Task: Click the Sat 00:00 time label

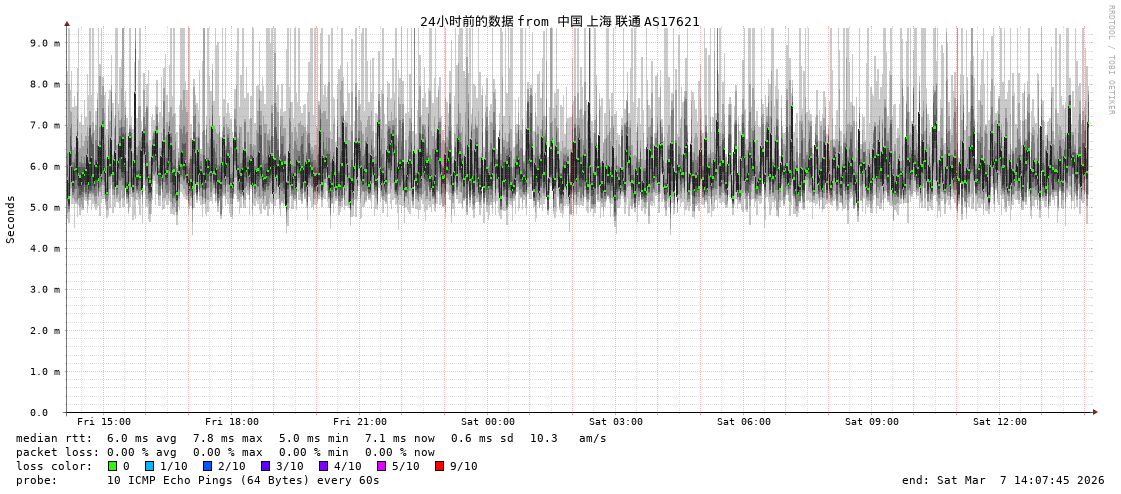Action: [488, 422]
